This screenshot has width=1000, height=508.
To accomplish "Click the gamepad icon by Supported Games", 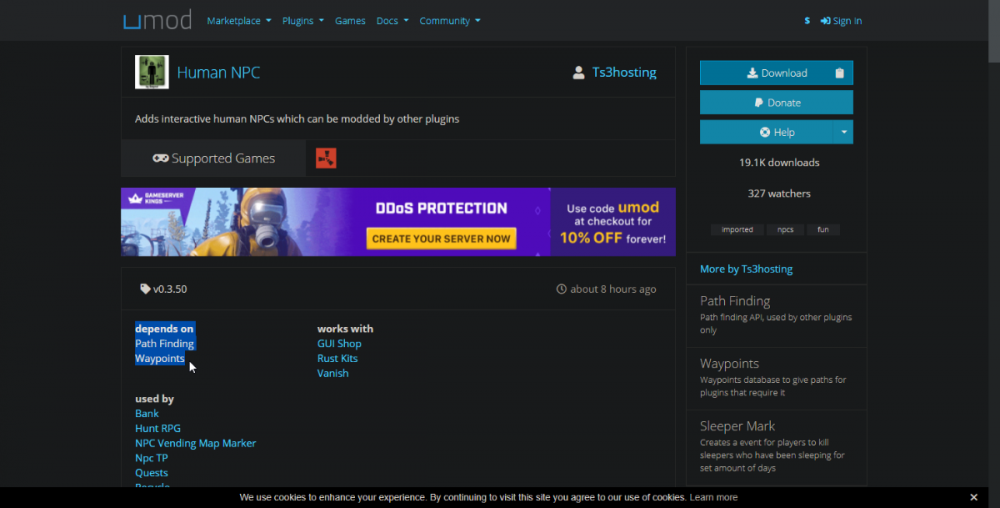I will pyautogui.click(x=161, y=158).
